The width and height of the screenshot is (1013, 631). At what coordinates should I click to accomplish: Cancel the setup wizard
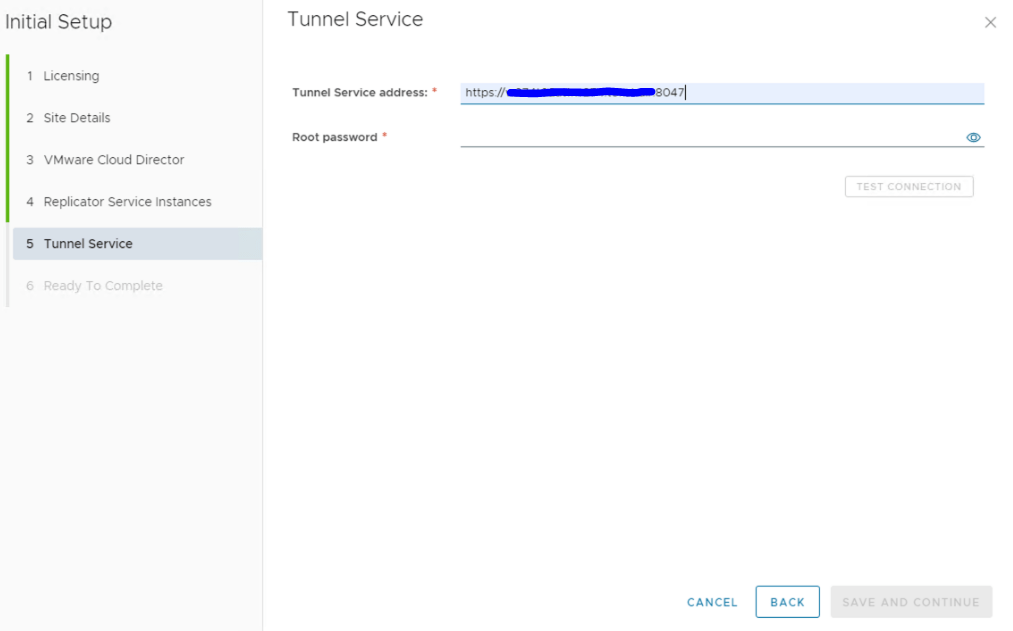tap(712, 602)
